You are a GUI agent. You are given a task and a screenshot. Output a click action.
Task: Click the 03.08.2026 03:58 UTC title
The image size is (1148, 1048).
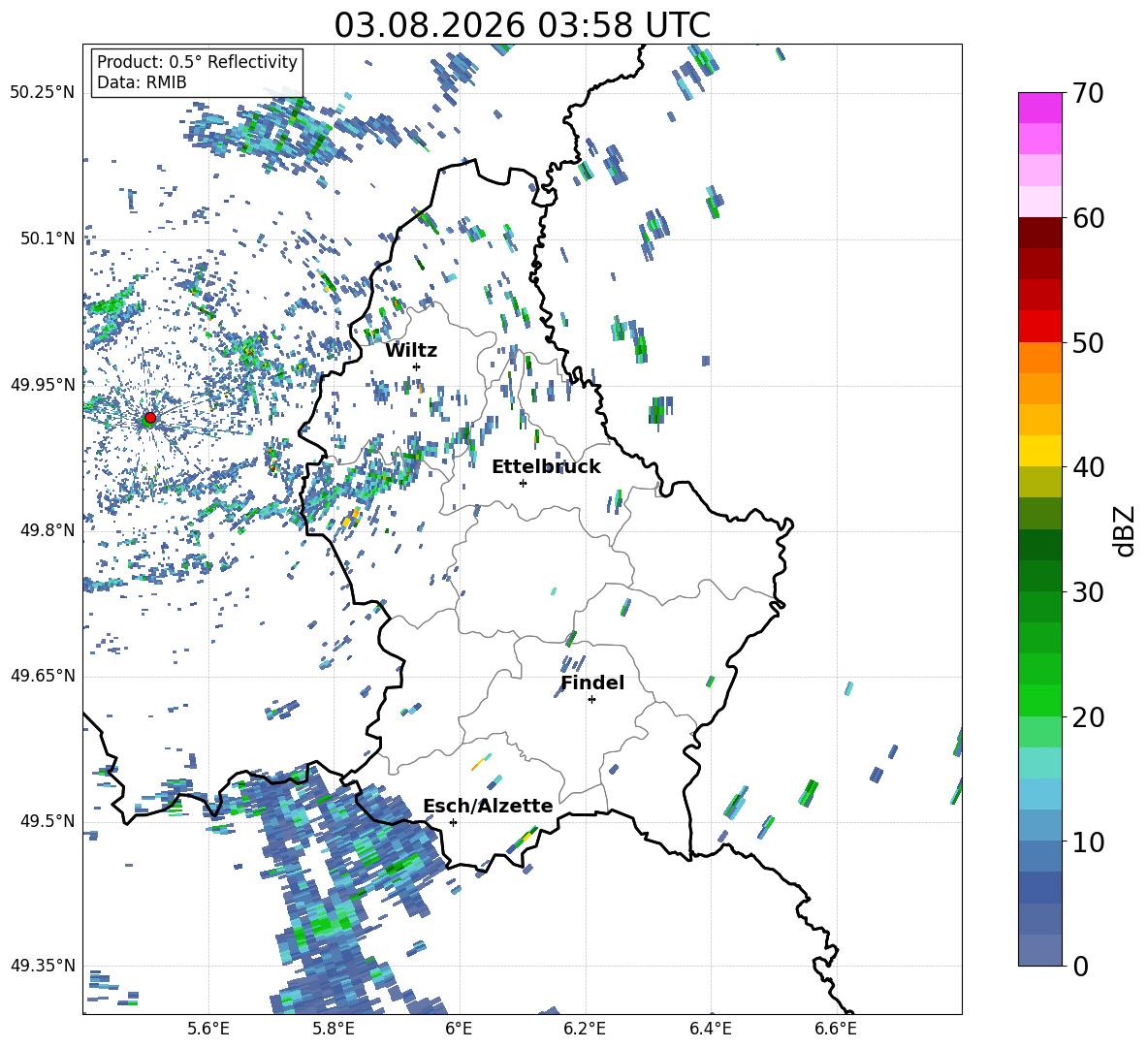click(x=523, y=25)
